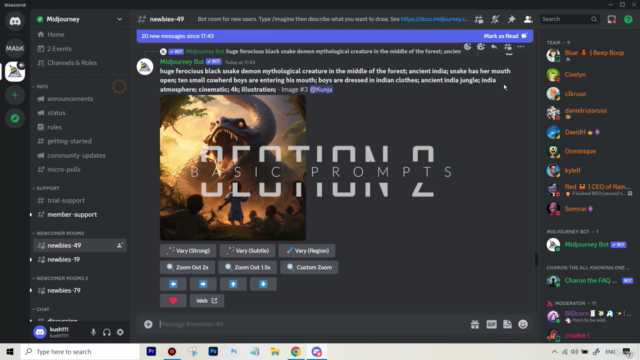Select the Midjourney sailboat server icon
Screen dimensions: 640x360
(x=15, y=72)
